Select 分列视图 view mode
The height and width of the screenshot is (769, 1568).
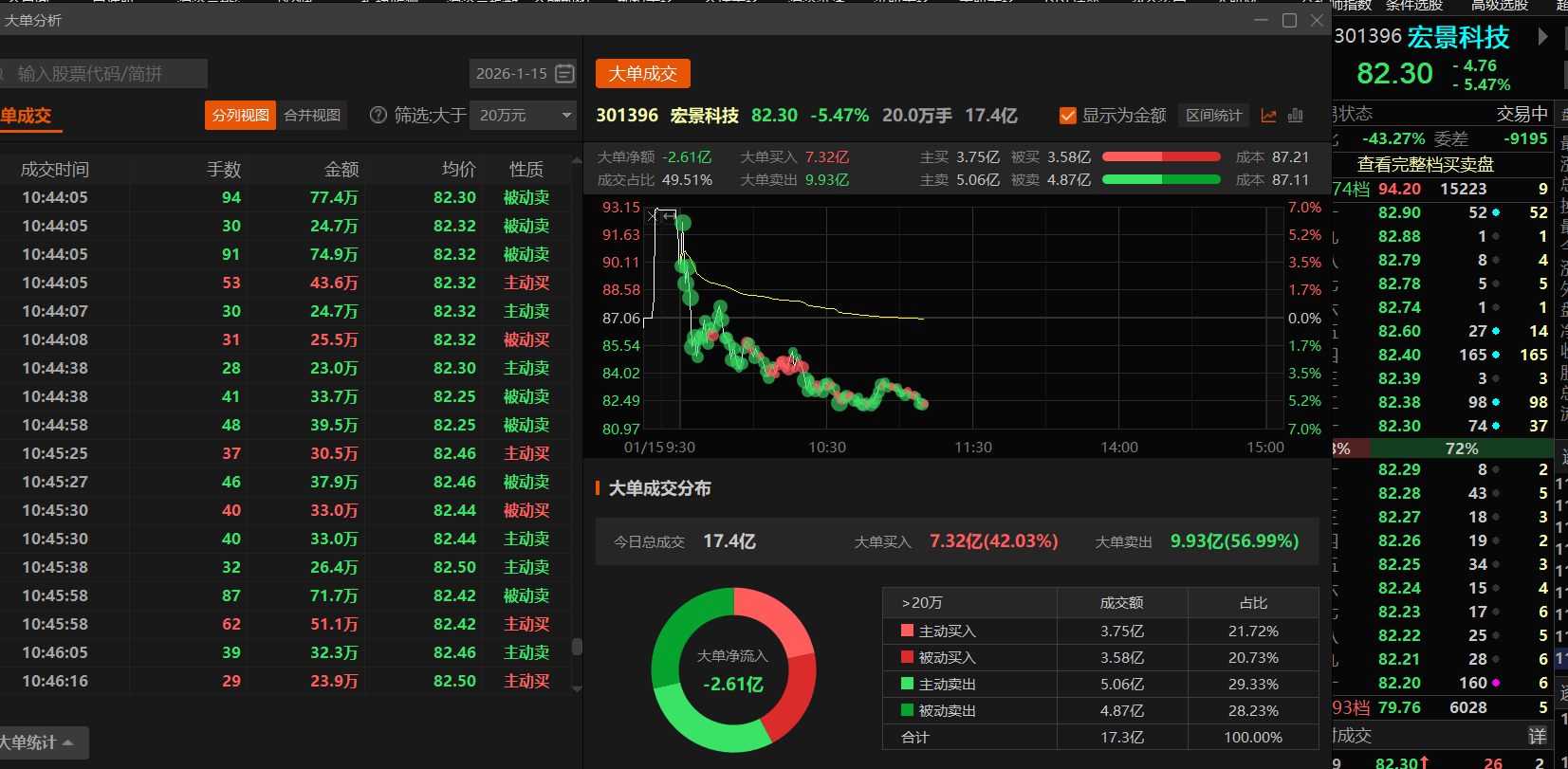[x=240, y=115]
